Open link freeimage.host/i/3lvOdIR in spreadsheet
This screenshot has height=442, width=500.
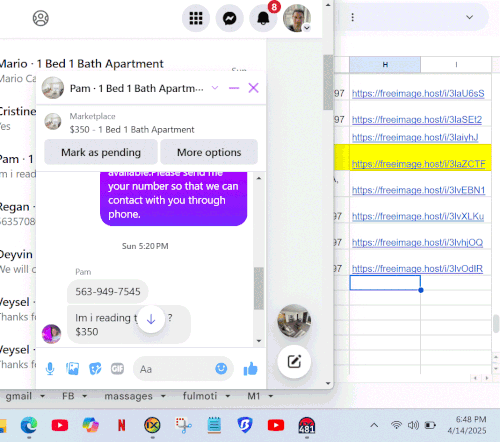click(x=417, y=269)
